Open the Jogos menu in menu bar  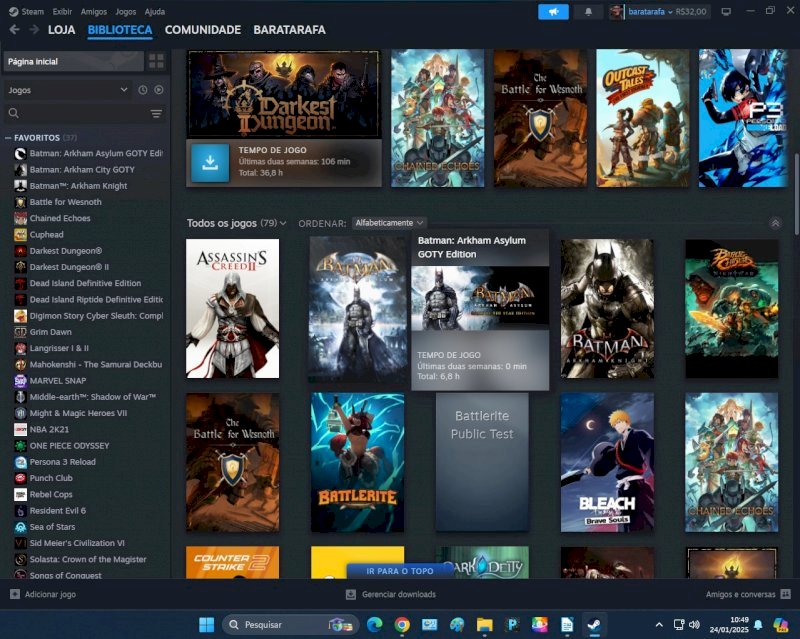pyautogui.click(x=126, y=11)
